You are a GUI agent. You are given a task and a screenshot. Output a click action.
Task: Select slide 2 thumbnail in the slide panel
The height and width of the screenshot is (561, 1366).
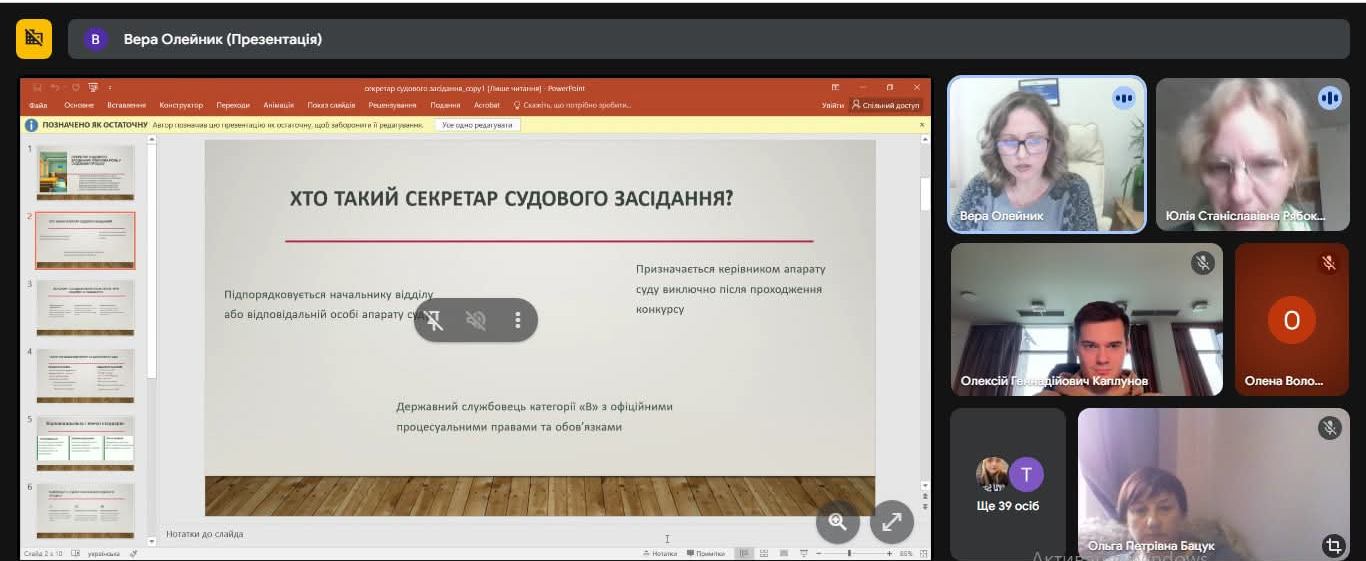85,240
